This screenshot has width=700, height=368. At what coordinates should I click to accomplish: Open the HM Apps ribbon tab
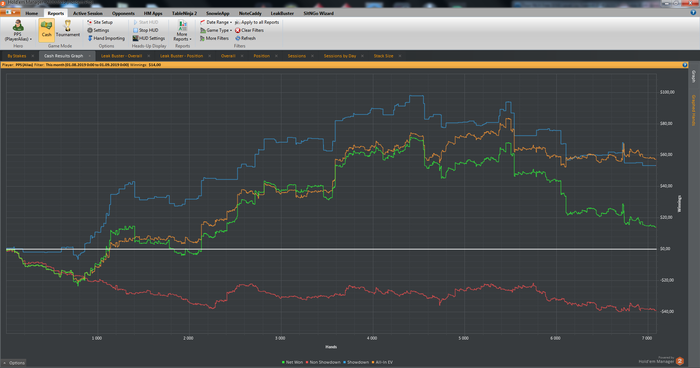153,13
